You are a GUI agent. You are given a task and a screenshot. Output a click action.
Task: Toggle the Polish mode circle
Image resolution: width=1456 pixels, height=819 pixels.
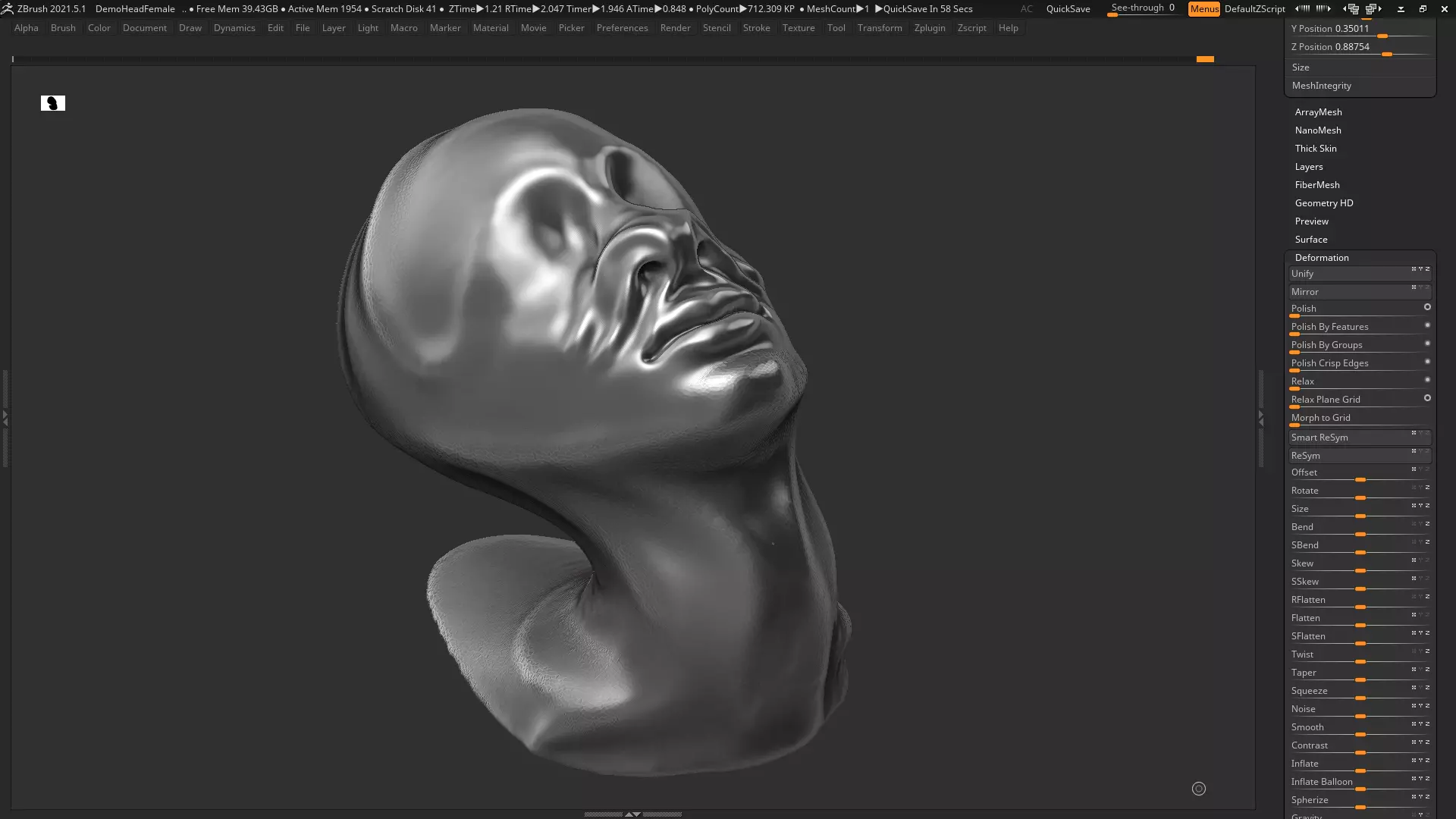(x=1427, y=307)
